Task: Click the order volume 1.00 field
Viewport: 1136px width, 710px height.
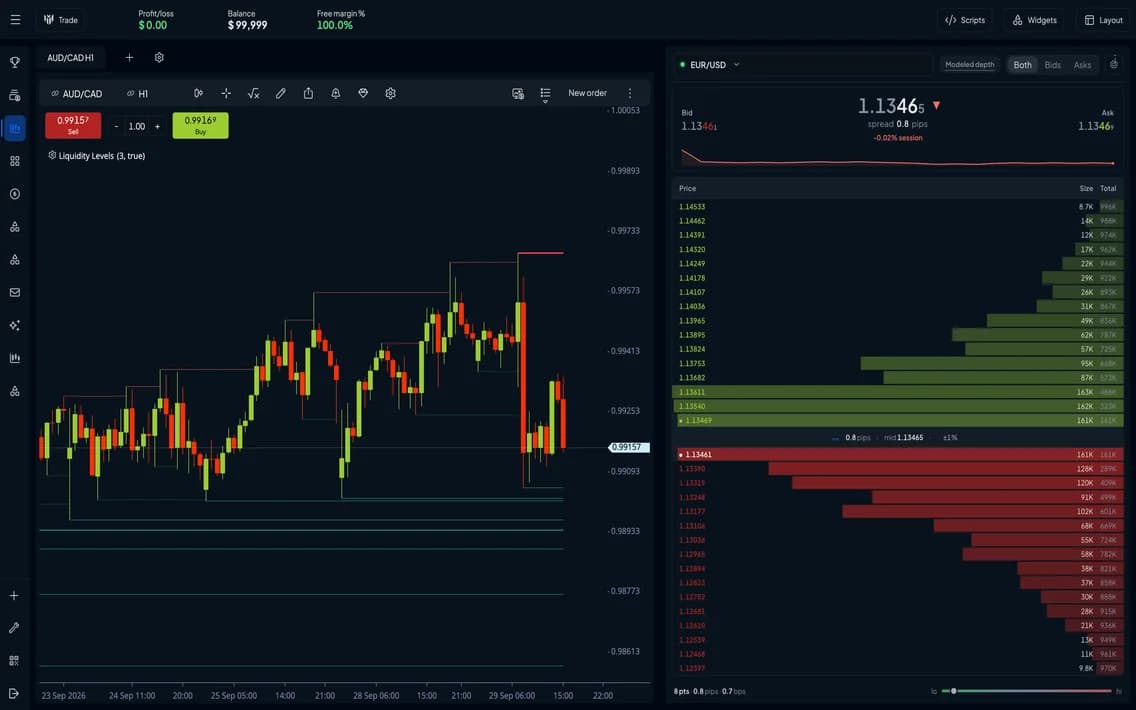Action: pyautogui.click(x=136, y=126)
